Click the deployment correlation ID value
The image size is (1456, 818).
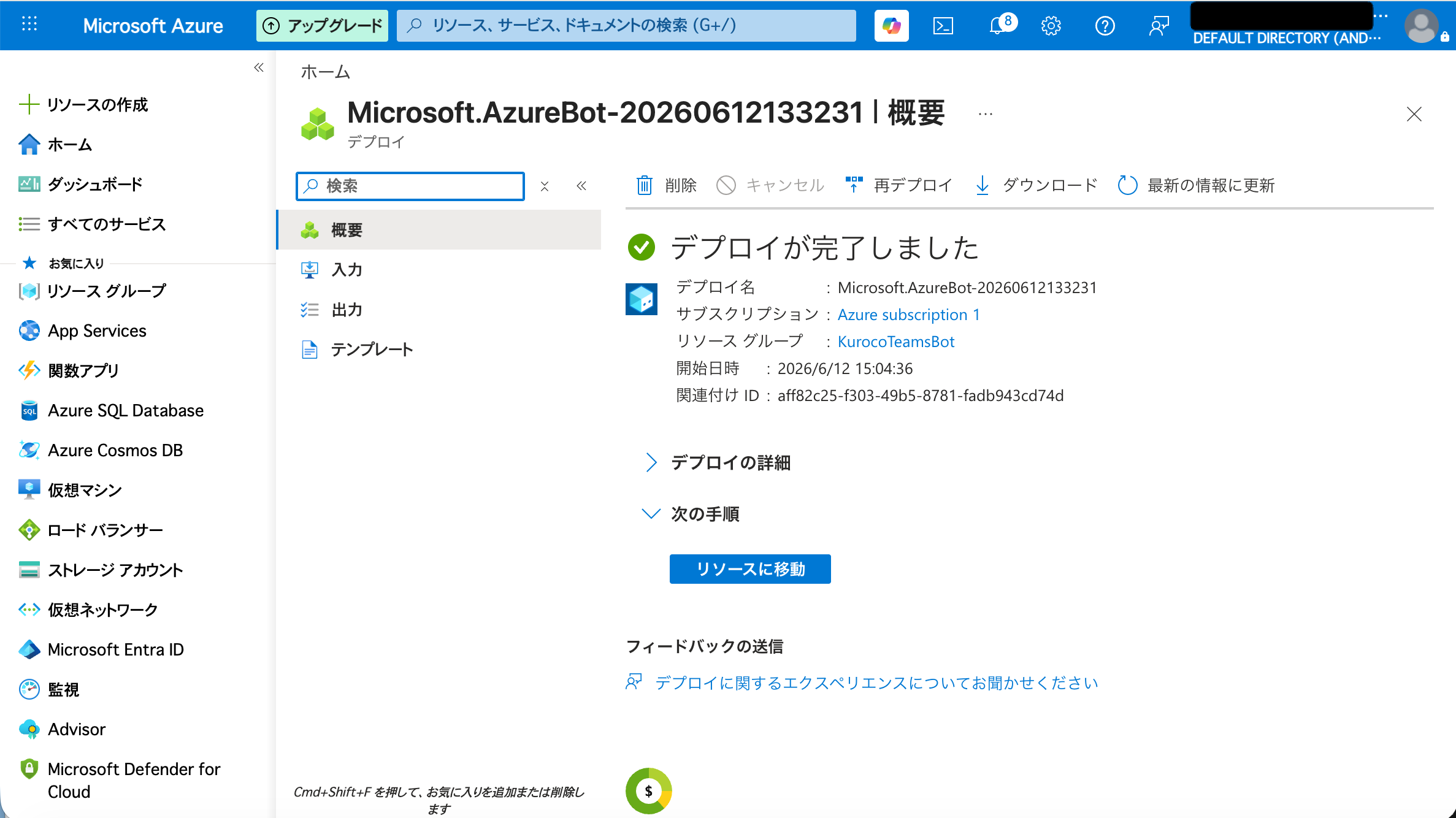click(x=921, y=396)
